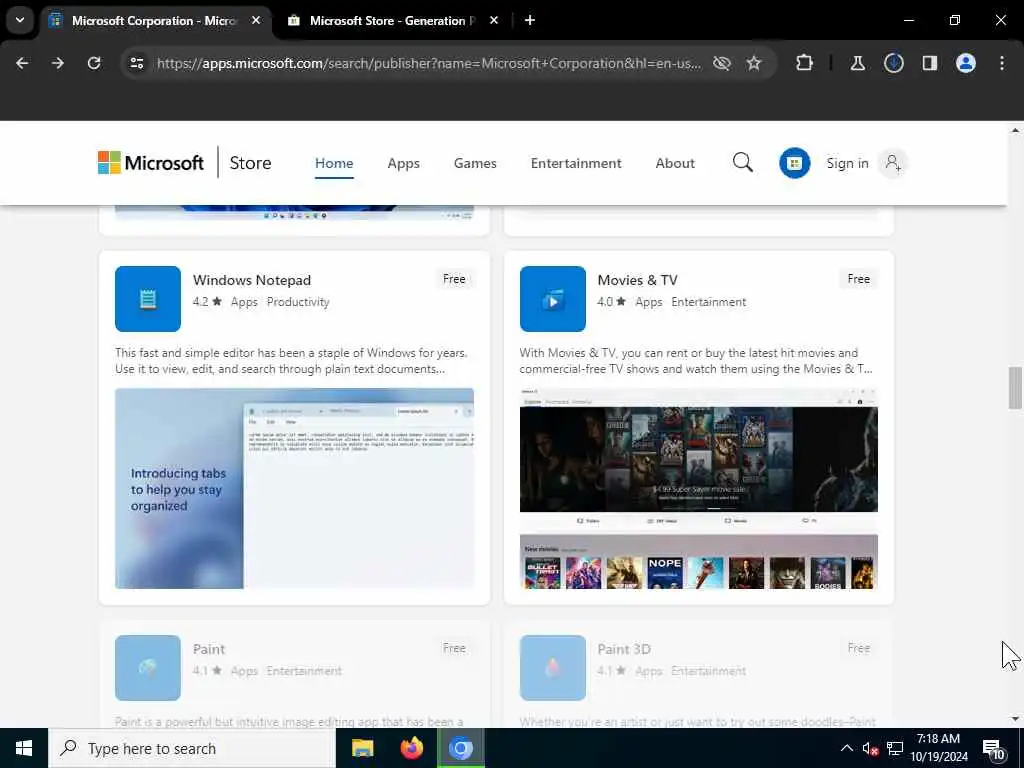Click Free badge on Windows Notepad
The image size is (1024, 768).
coord(454,279)
